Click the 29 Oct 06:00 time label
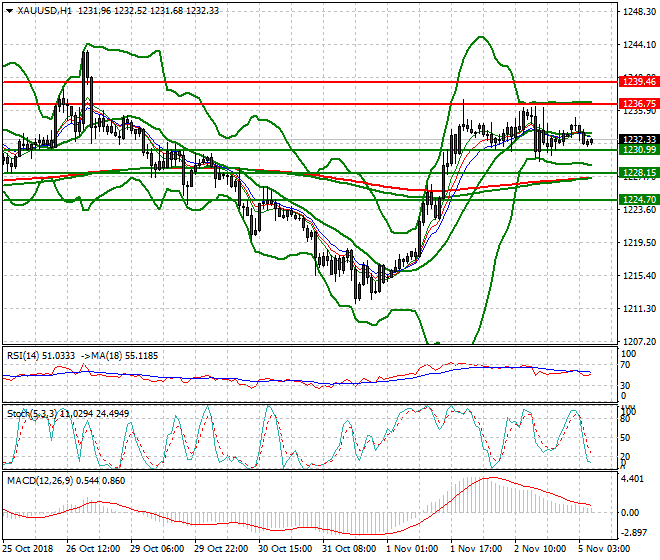This screenshot has height=560, width=660. point(157,549)
